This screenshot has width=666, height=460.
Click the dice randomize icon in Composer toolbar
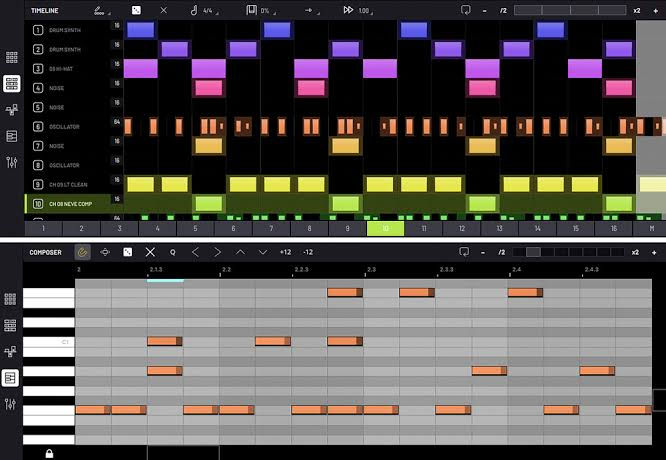click(127, 252)
